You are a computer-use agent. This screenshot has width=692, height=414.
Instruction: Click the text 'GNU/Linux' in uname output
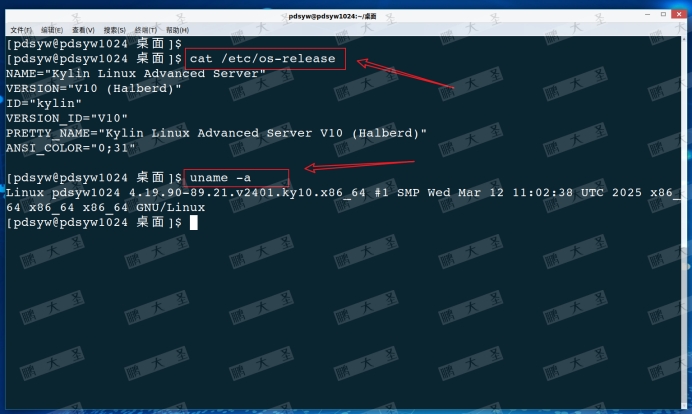click(x=170, y=207)
